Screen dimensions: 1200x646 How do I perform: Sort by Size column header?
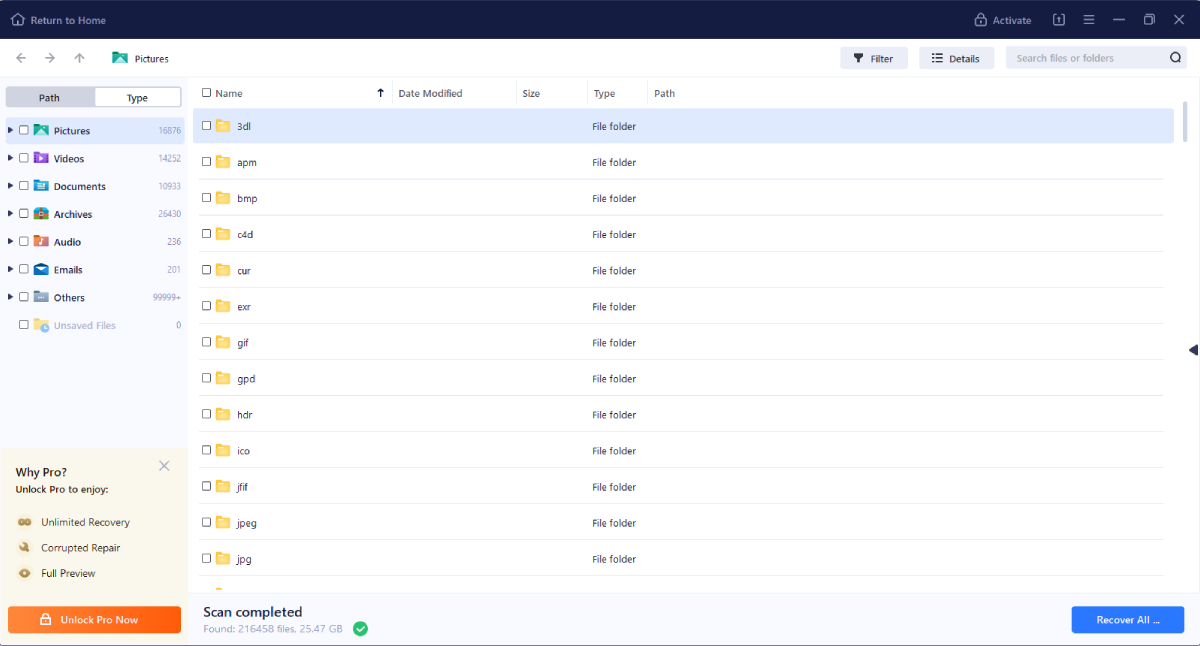(x=531, y=93)
